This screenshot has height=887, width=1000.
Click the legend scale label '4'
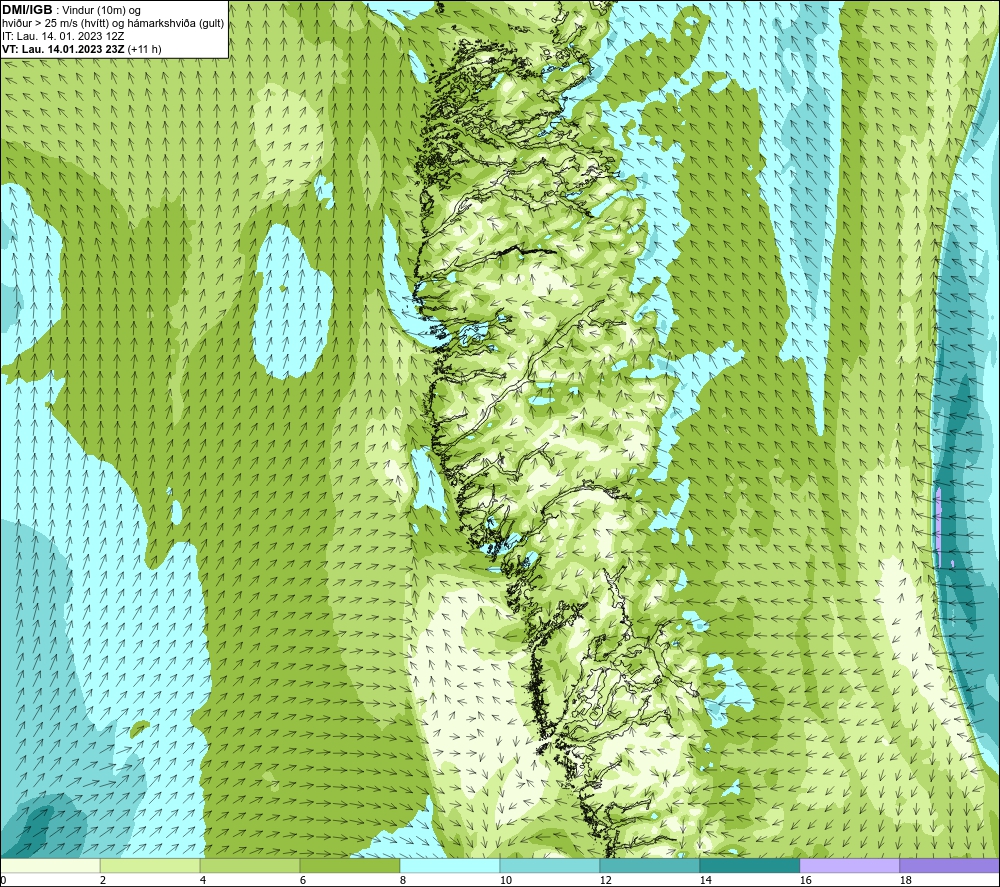coord(203,881)
